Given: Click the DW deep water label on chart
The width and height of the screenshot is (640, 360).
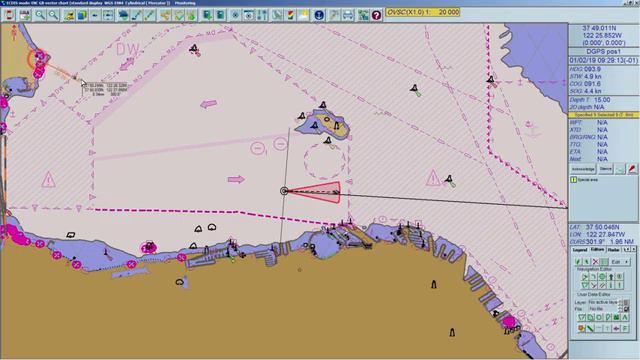Looking at the screenshot, I should (127, 50).
